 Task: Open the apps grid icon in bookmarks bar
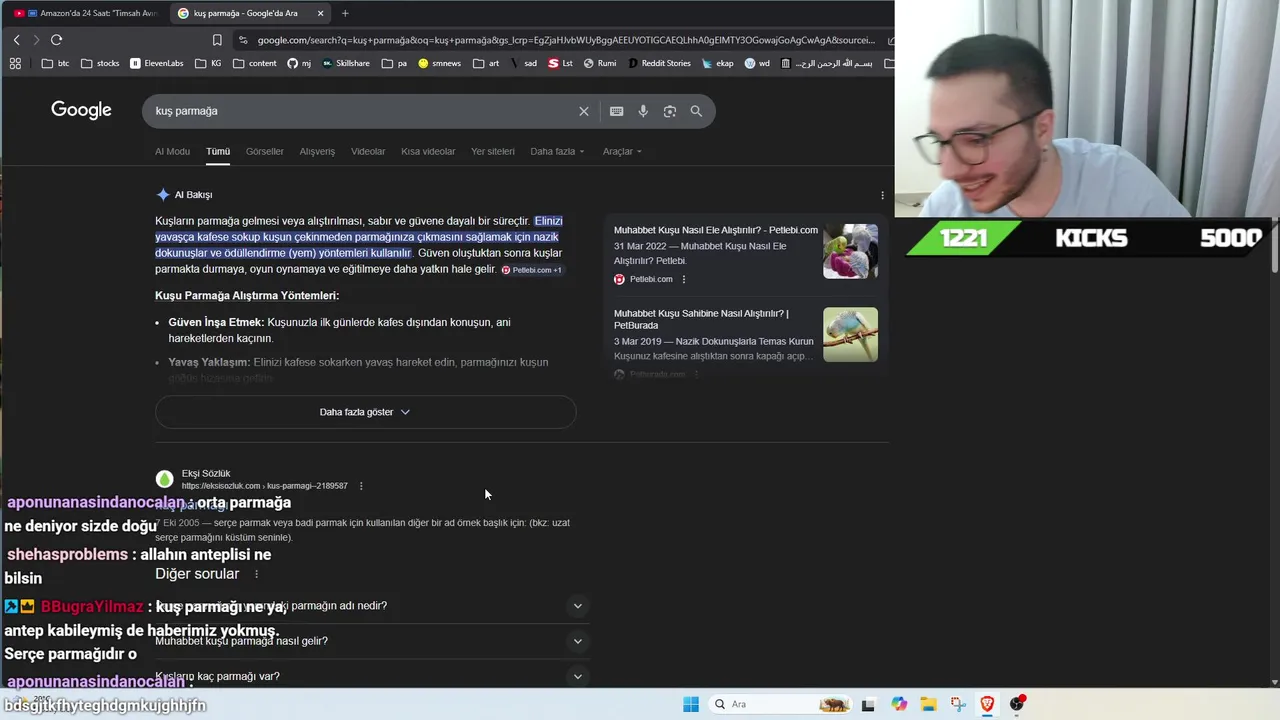(15, 63)
